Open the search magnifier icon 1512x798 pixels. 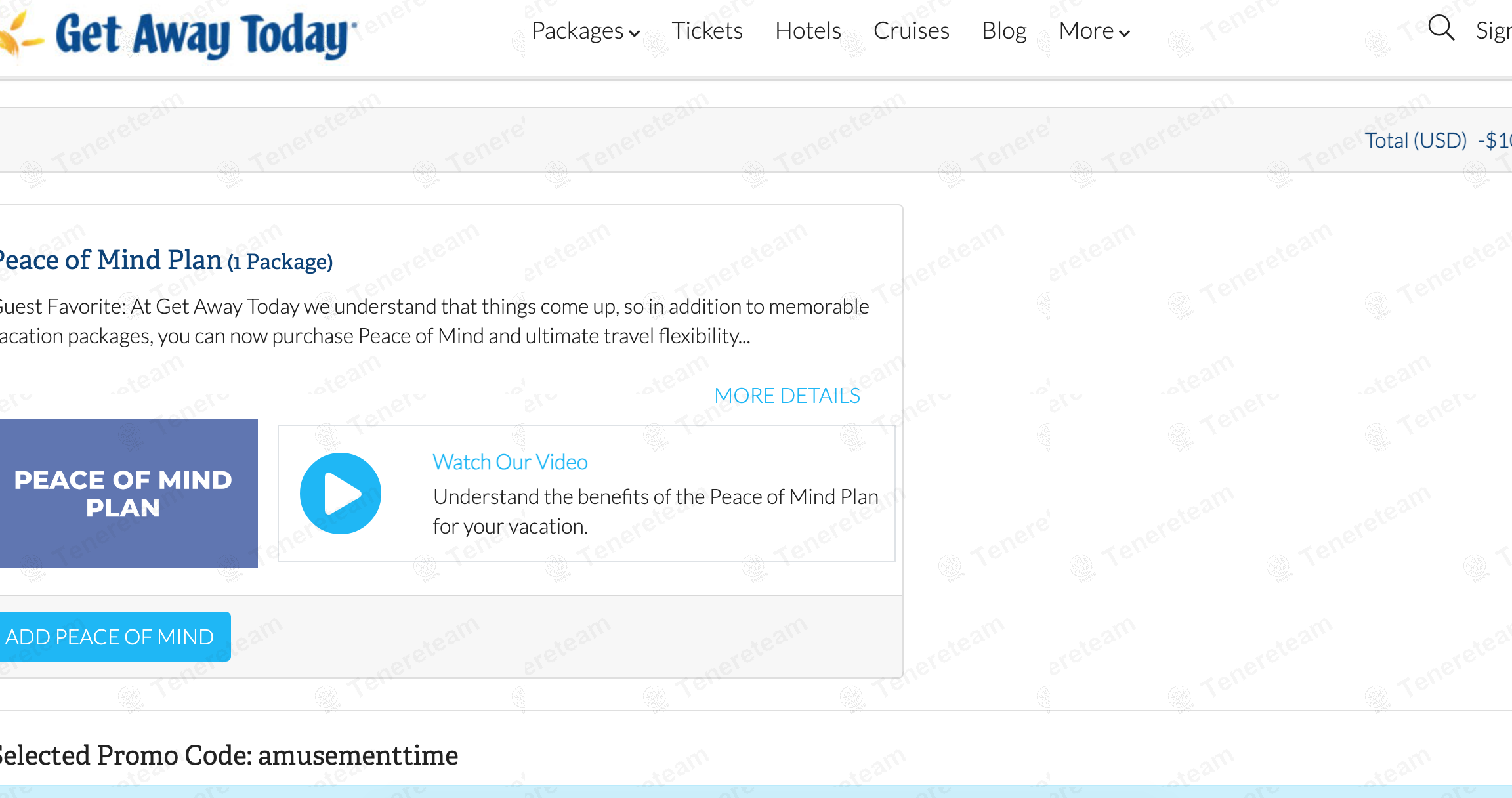(x=1441, y=29)
